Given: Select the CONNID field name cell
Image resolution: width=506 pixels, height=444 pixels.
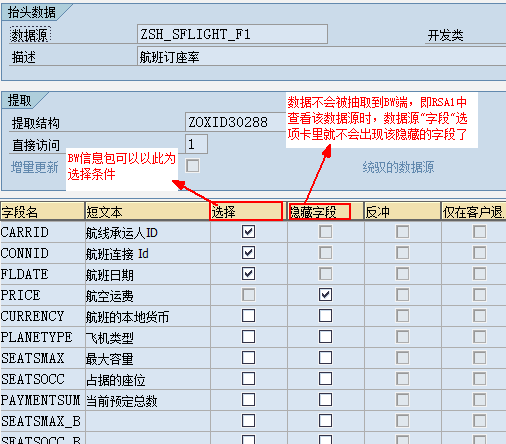Looking at the screenshot, I should pos(42,253).
